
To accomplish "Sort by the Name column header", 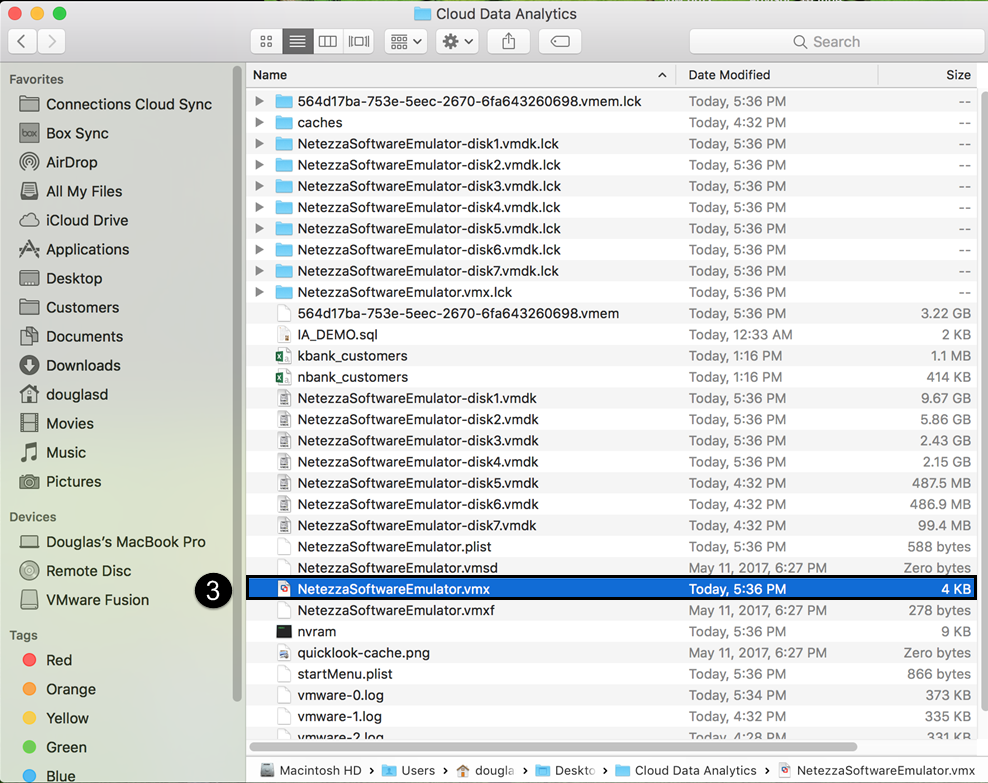I will (461, 75).
